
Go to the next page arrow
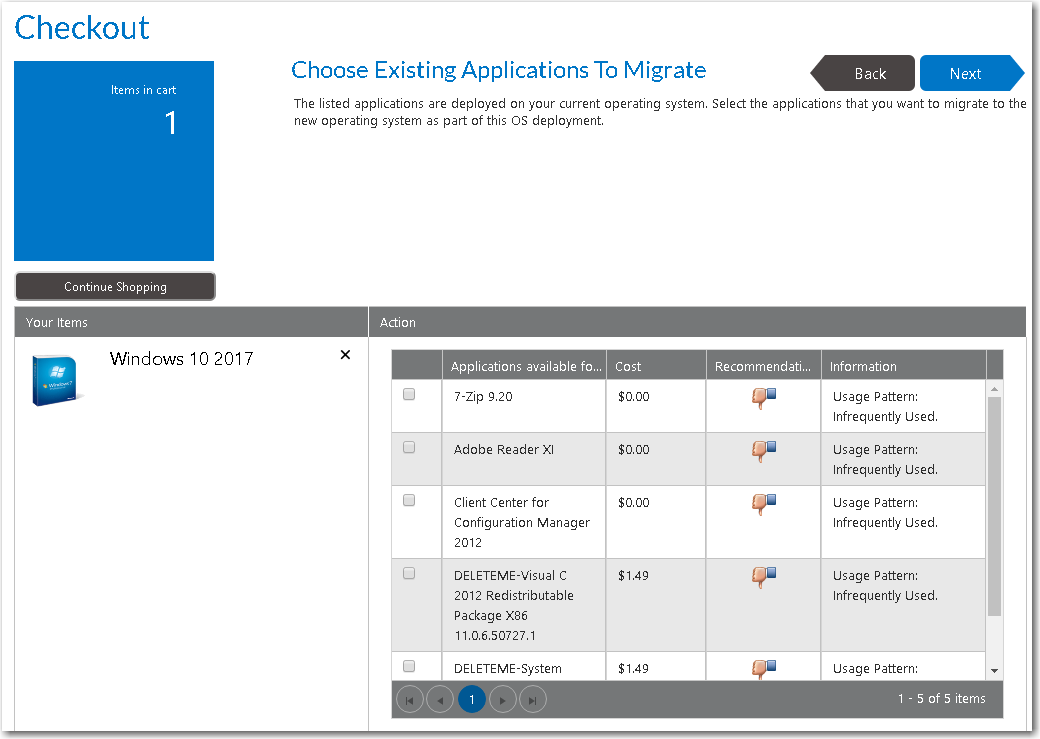[x=502, y=699]
